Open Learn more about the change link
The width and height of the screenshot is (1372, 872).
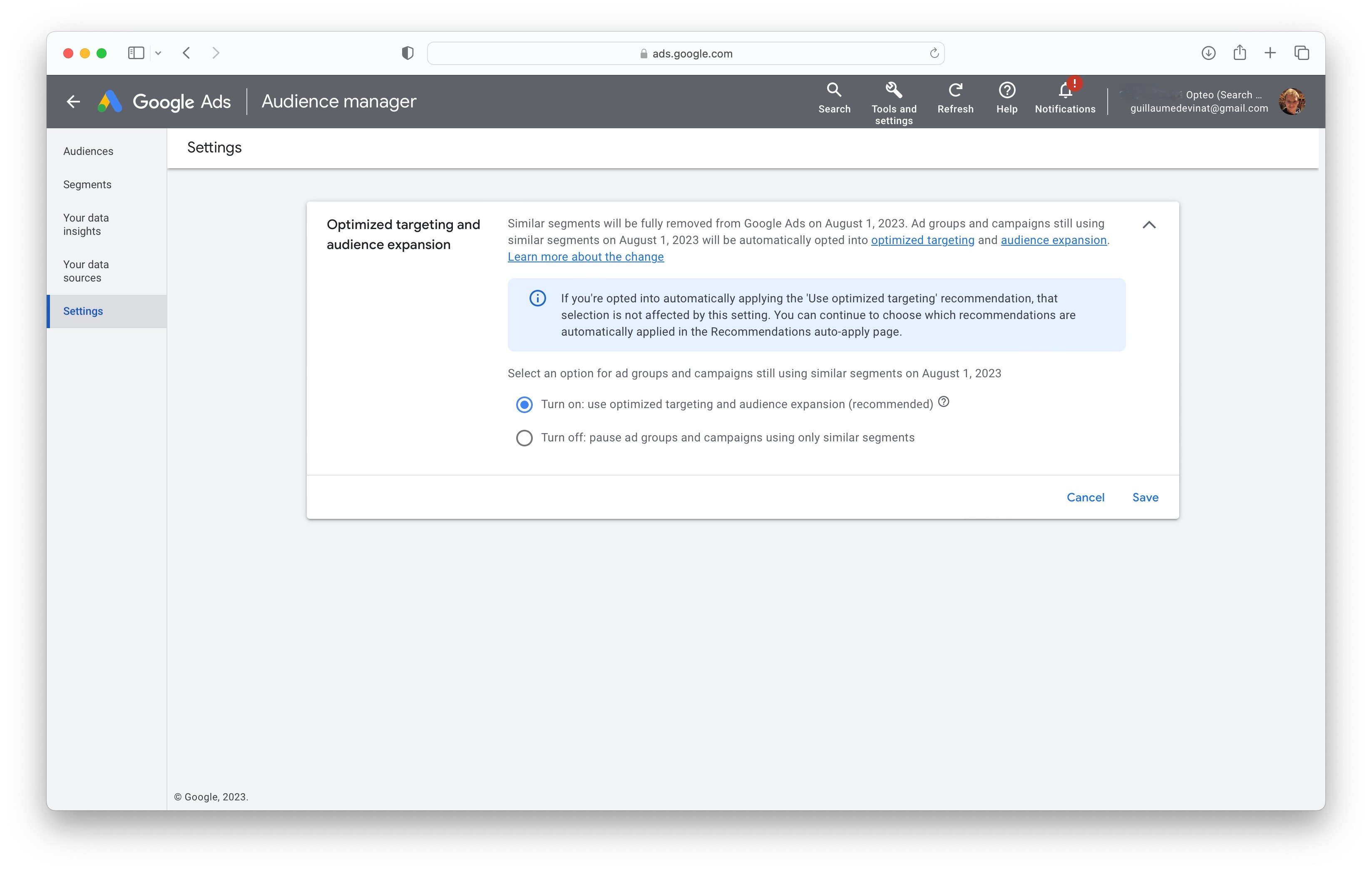pyautogui.click(x=586, y=257)
